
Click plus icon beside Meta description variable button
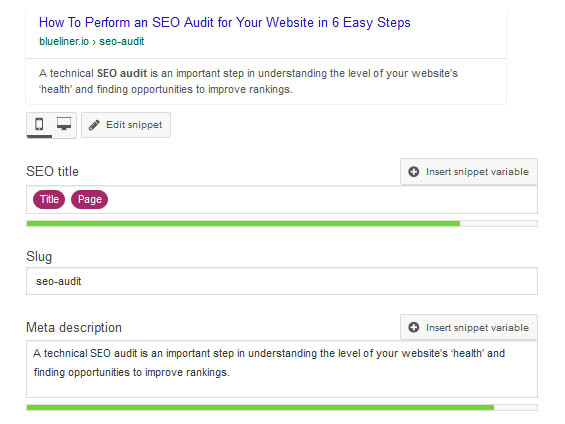[413, 327]
